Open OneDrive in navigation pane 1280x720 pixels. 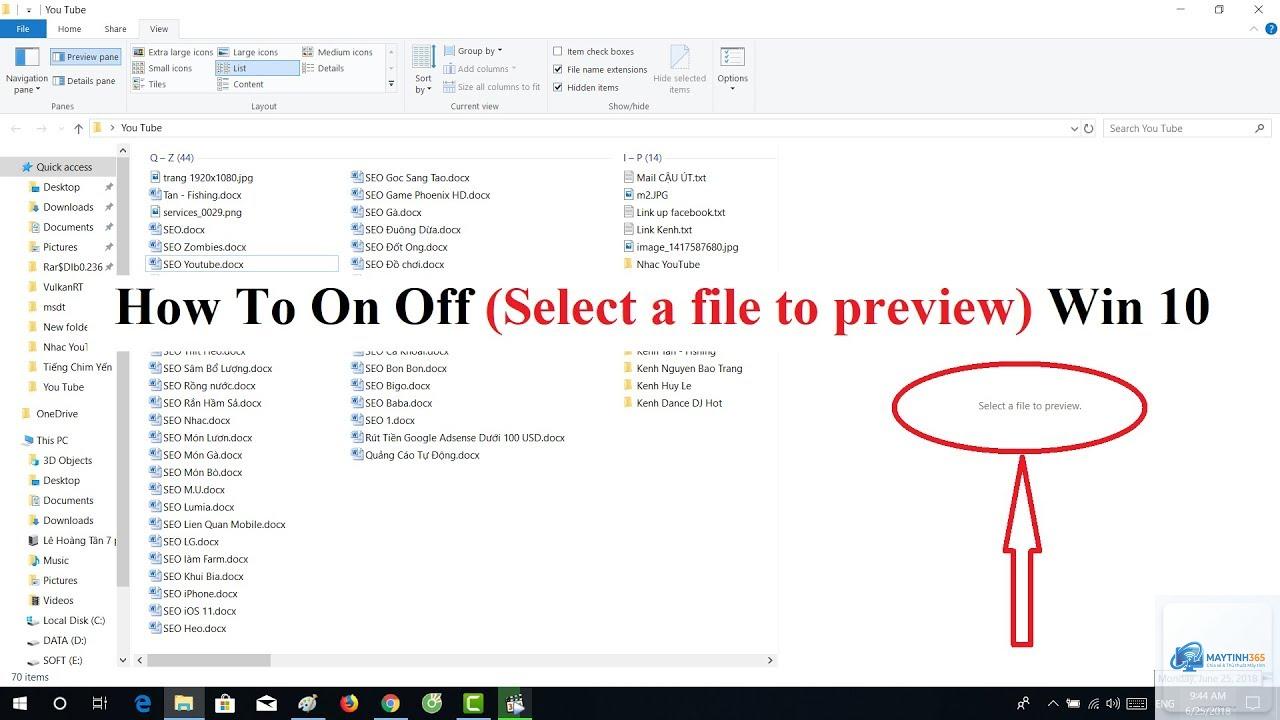pyautogui.click(x=57, y=413)
